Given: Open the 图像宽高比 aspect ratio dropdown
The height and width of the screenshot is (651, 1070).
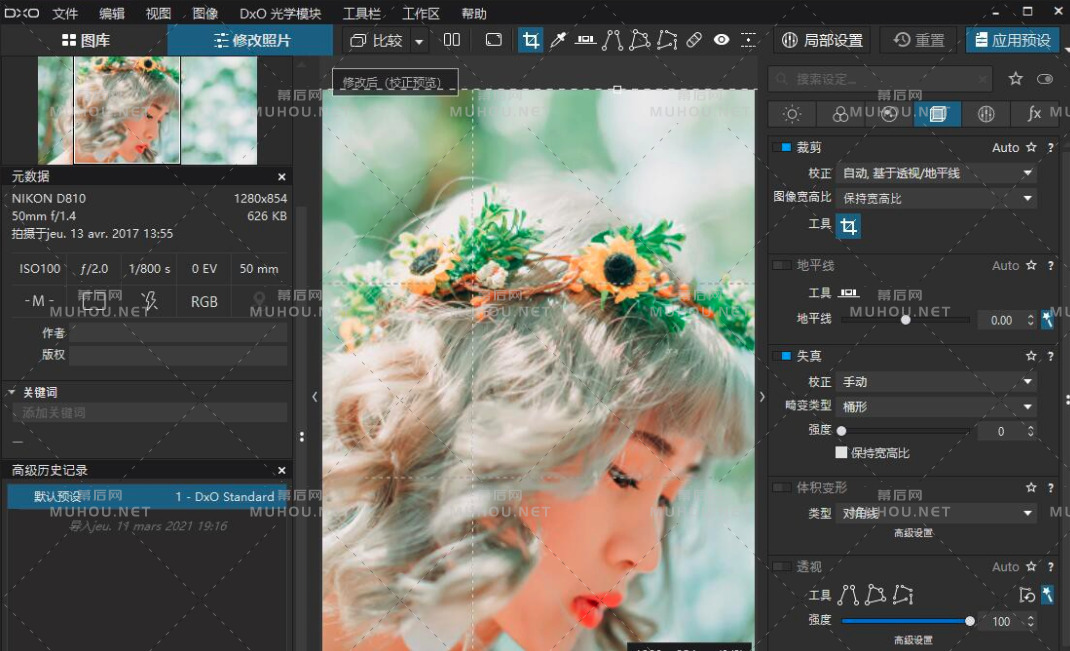Looking at the screenshot, I should [936, 199].
